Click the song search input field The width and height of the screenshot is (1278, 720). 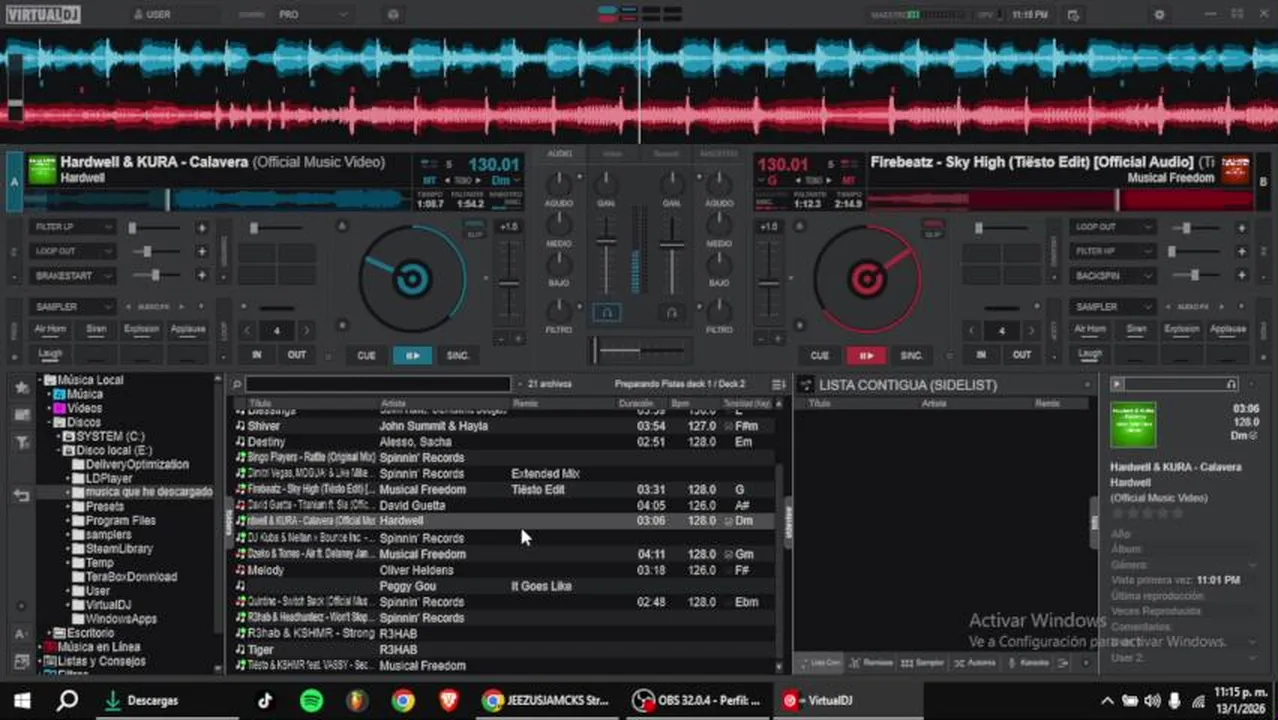379,384
